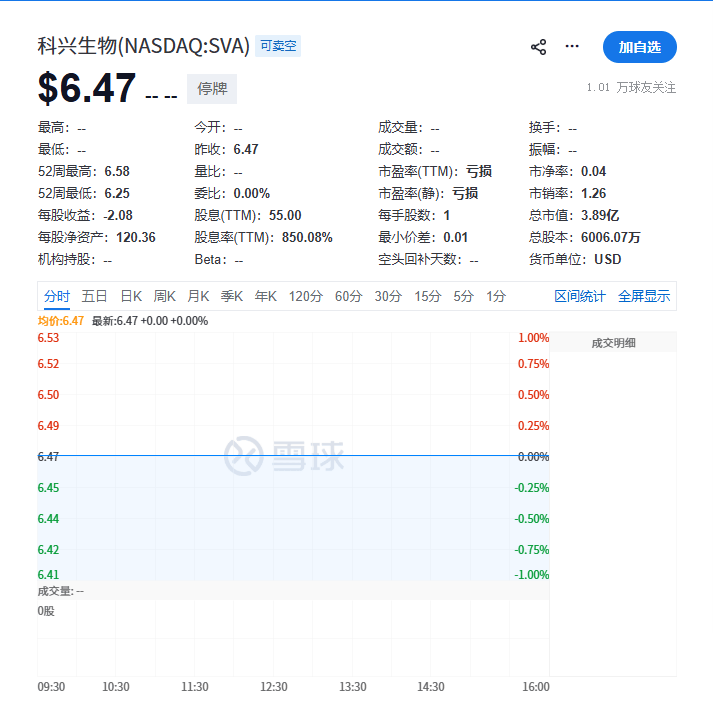713x709 pixels.
Task: Select the 分时 chart tab
Action: [x=57, y=296]
